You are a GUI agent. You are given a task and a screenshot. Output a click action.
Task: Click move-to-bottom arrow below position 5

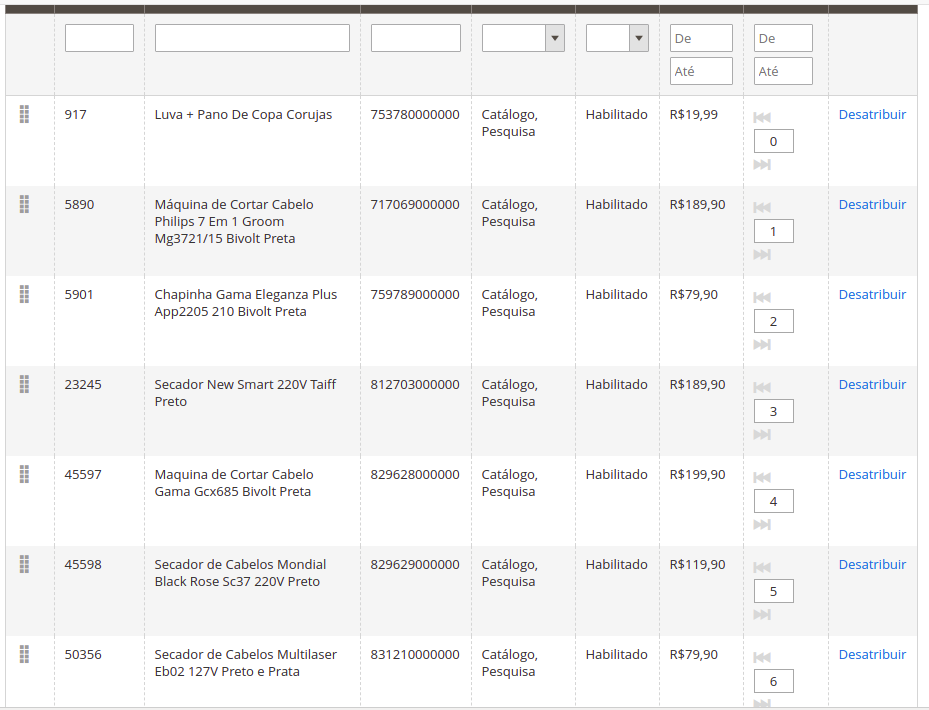762,614
